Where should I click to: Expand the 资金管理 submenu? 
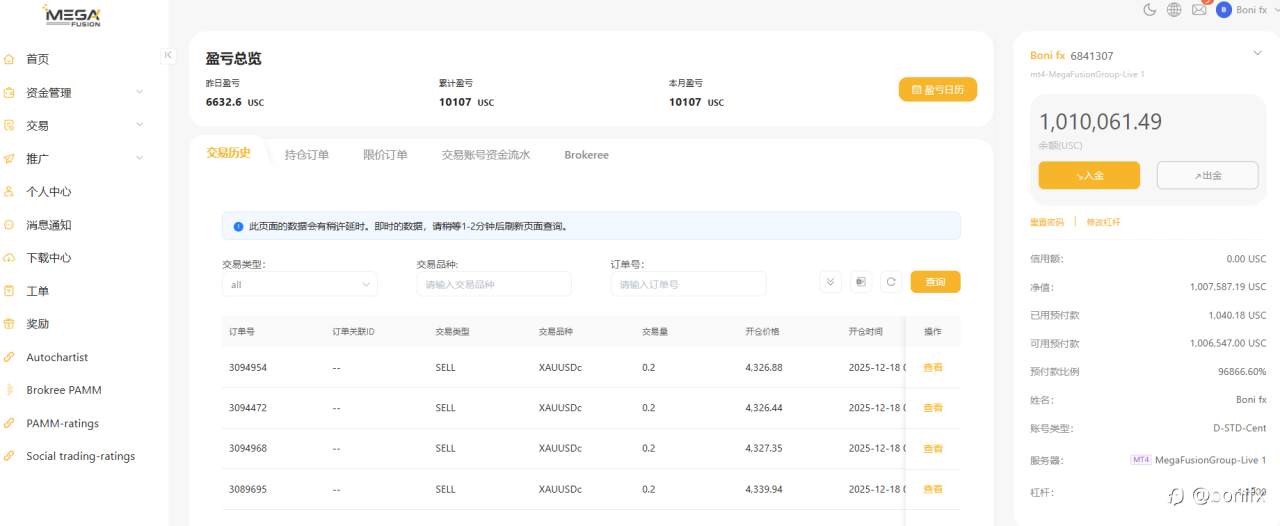click(138, 92)
